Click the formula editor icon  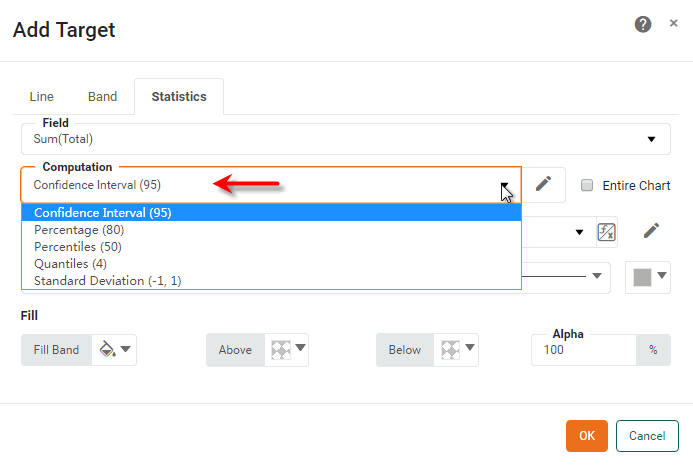(606, 231)
